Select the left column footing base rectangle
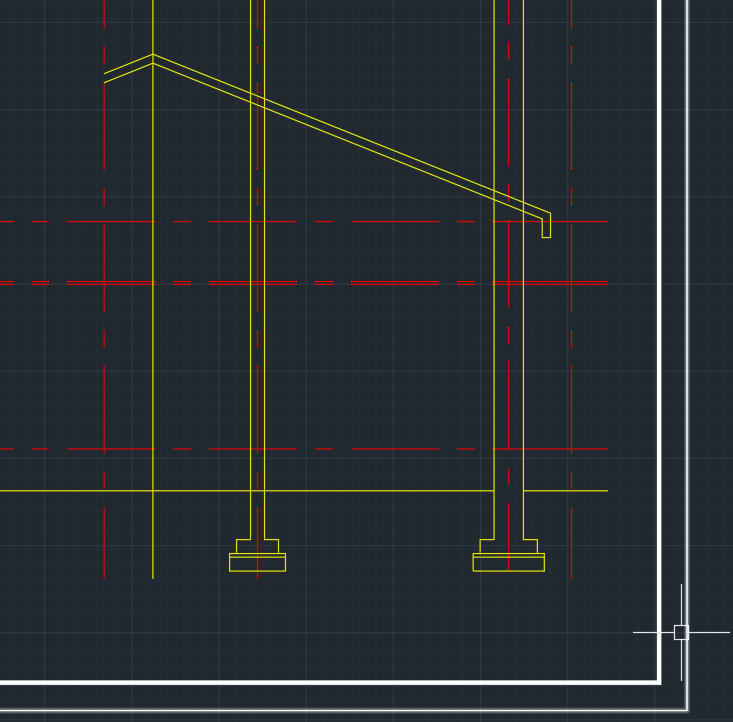 pos(257,562)
